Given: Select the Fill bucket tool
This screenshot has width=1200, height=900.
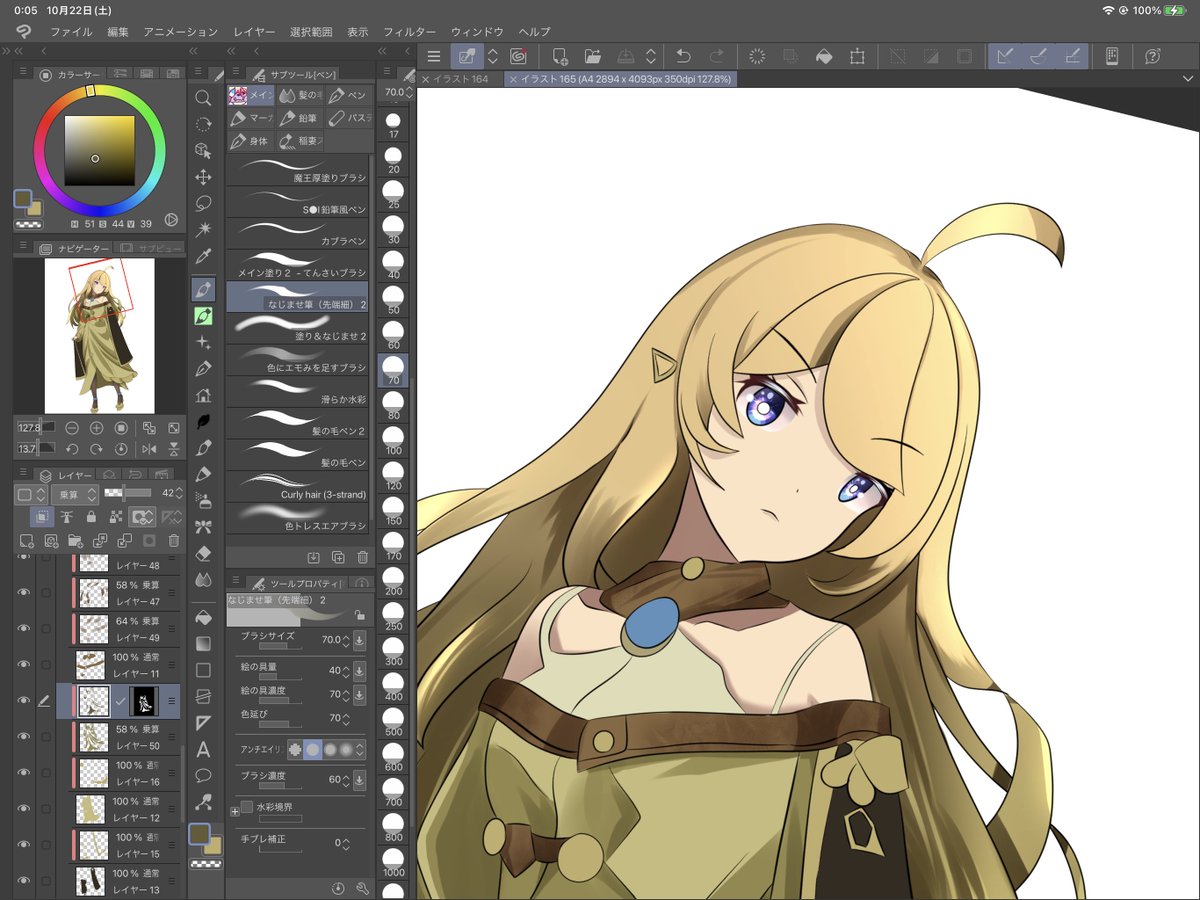Looking at the screenshot, I should click(x=203, y=617).
